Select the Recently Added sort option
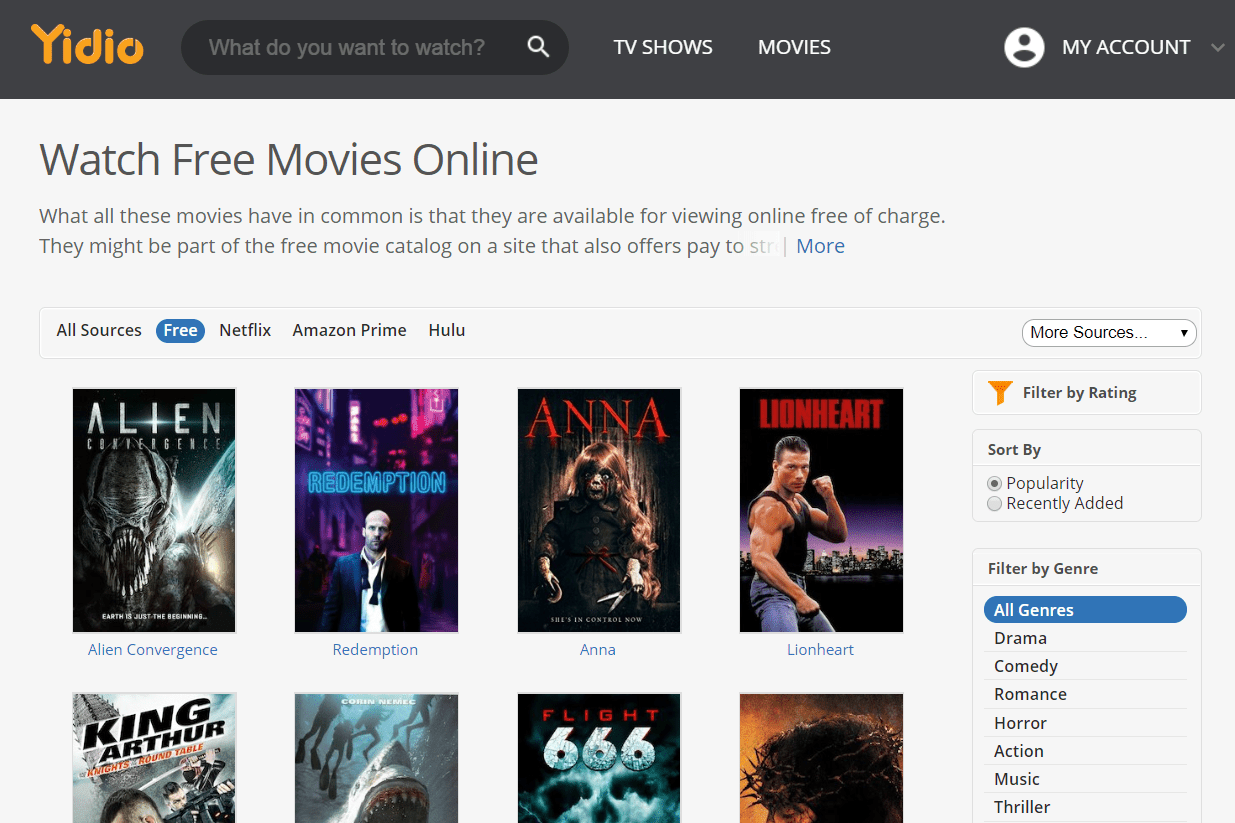The image size is (1235, 823). click(x=994, y=504)
